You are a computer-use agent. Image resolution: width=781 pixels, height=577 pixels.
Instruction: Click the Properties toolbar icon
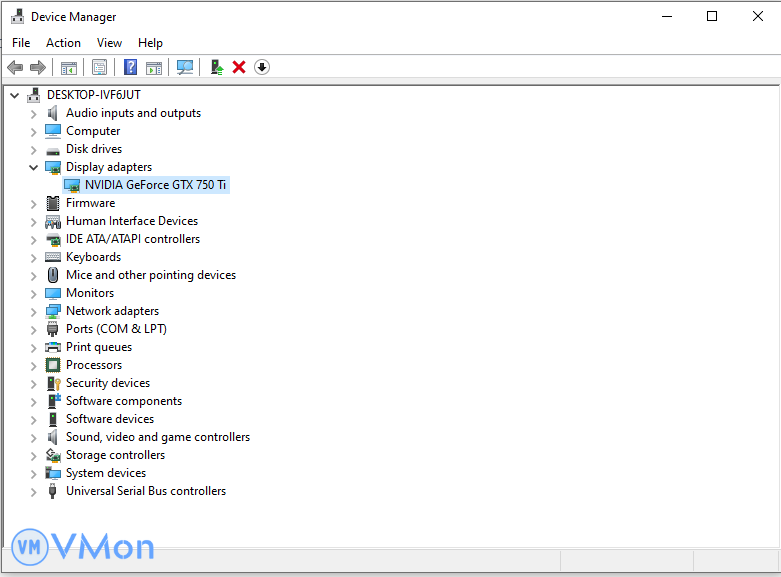(x=99, y=67)
